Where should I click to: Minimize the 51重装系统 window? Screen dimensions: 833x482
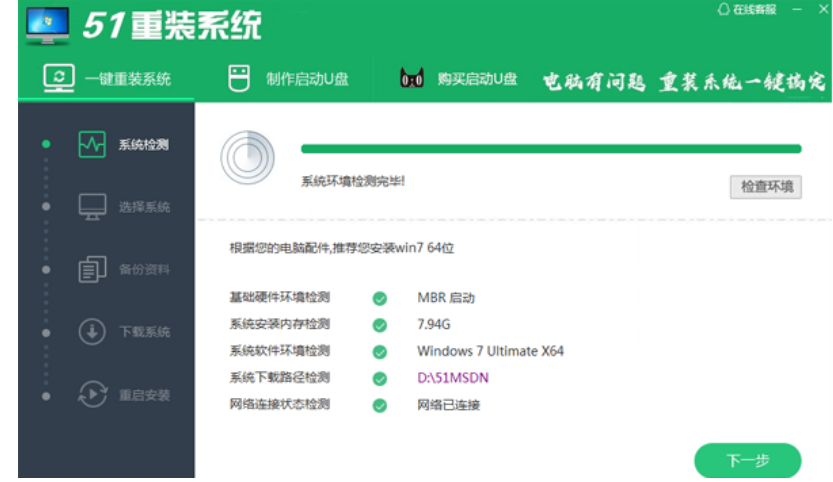[x=797, y=9]
